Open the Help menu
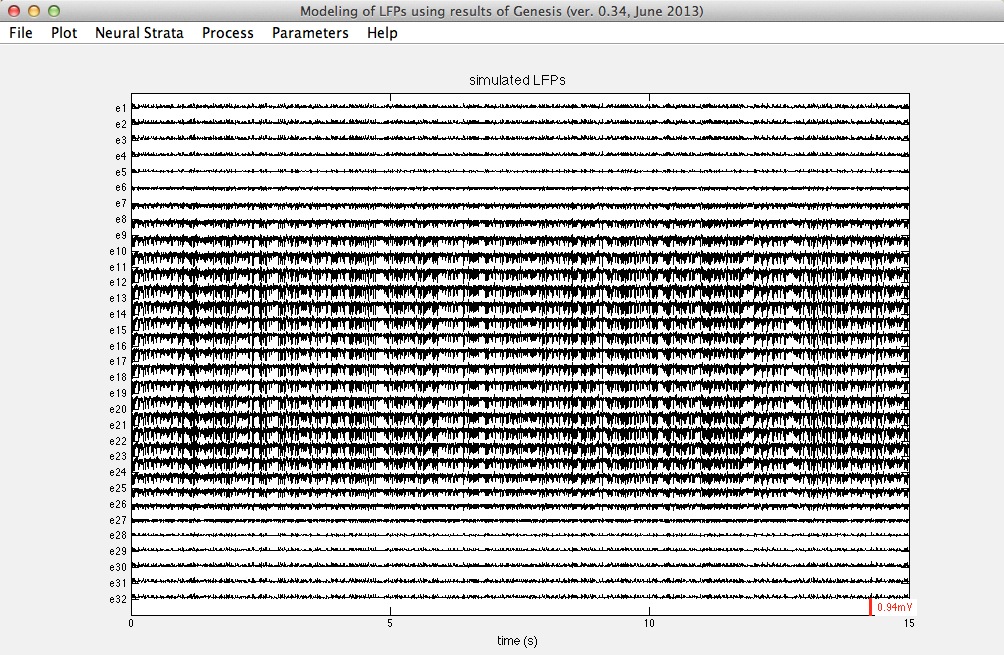 tap(382, 33)
